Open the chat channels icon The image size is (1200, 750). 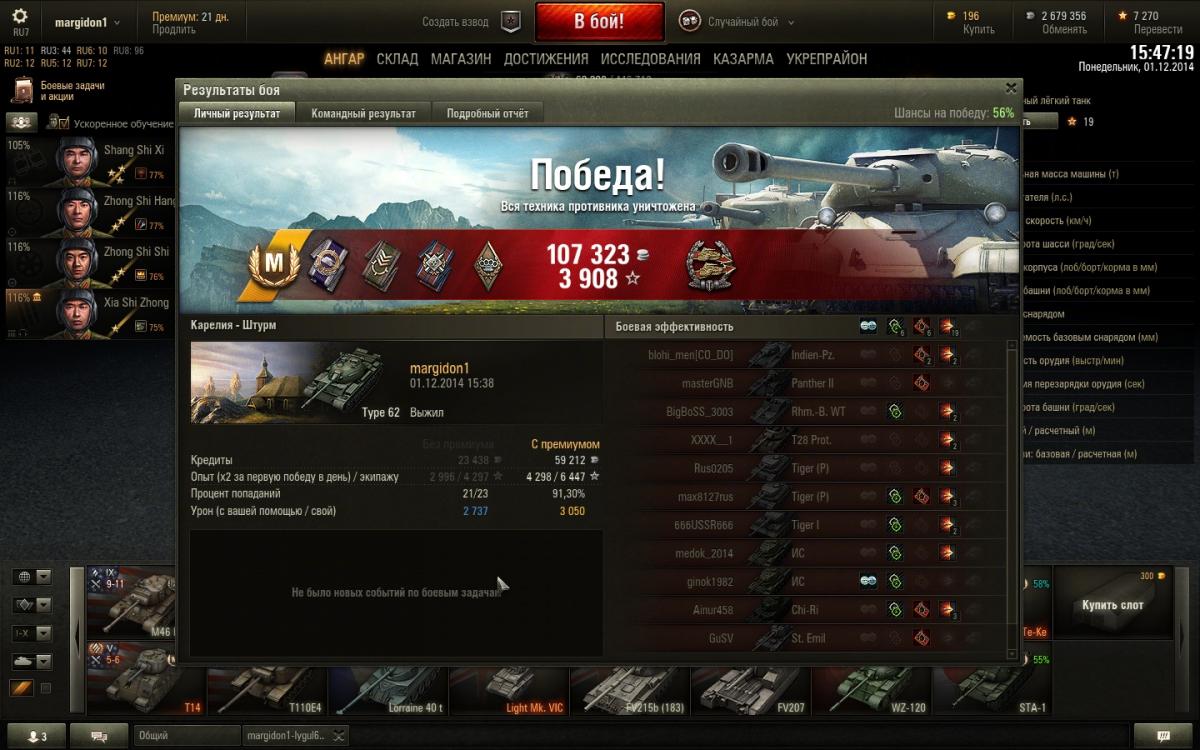point(99,736)
